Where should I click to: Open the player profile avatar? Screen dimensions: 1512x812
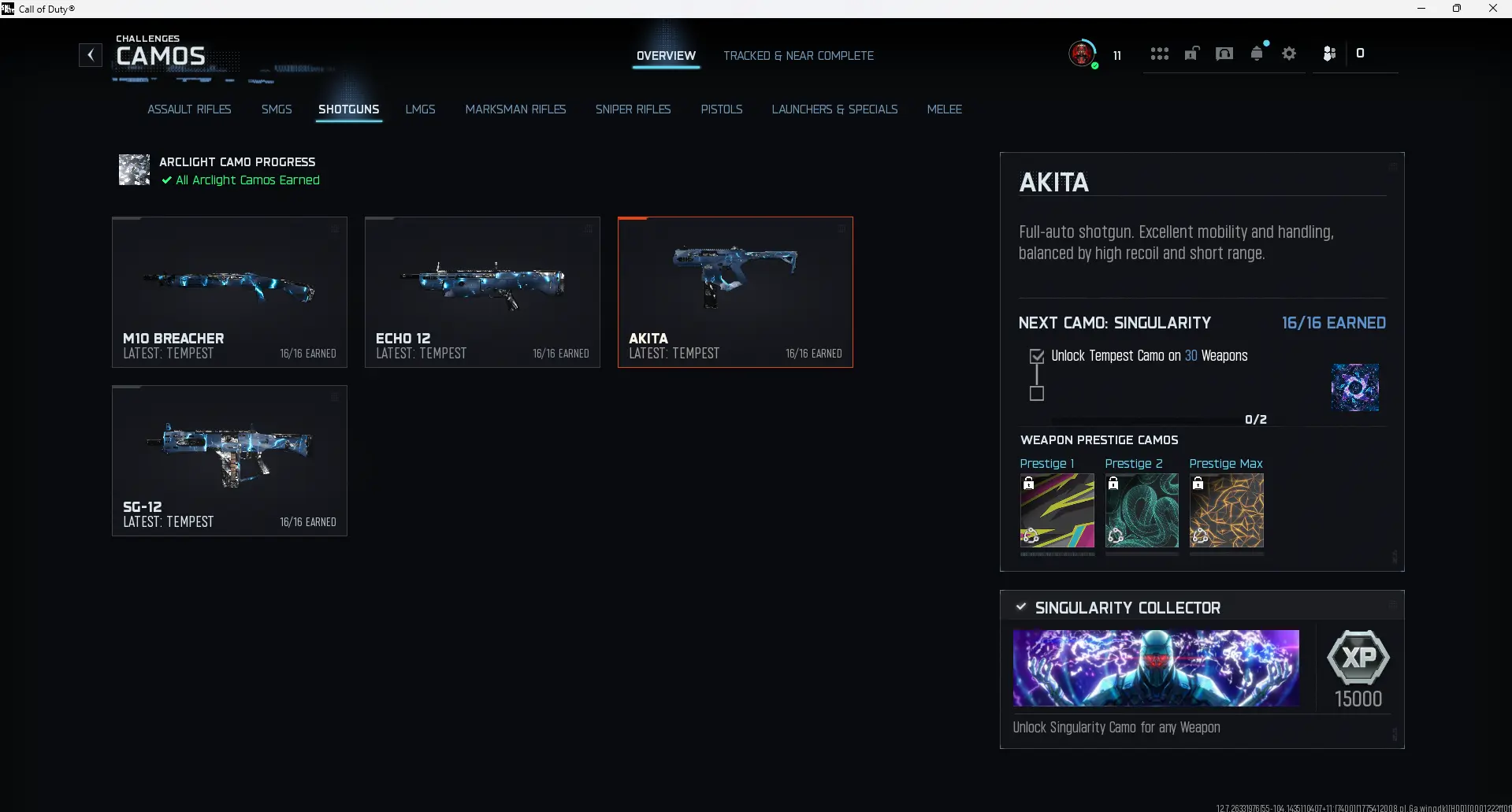tap(1083, 54)
